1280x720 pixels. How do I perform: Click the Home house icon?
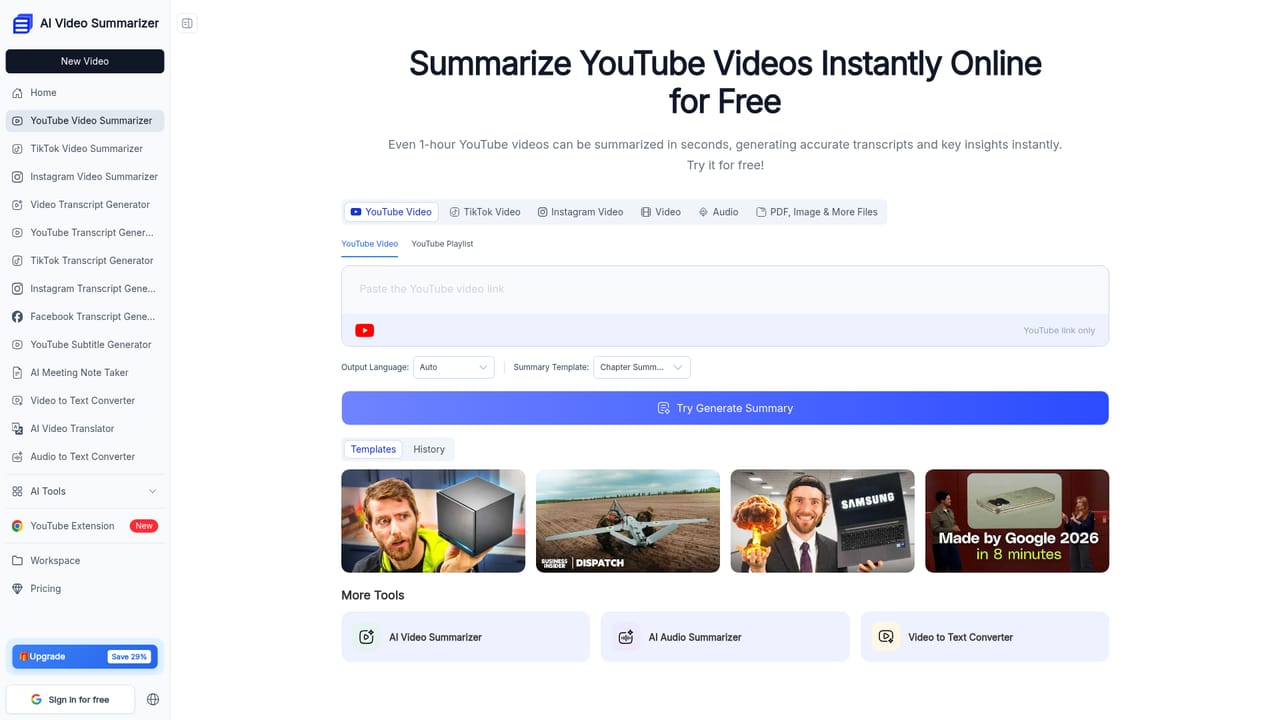tap(17, 93)
